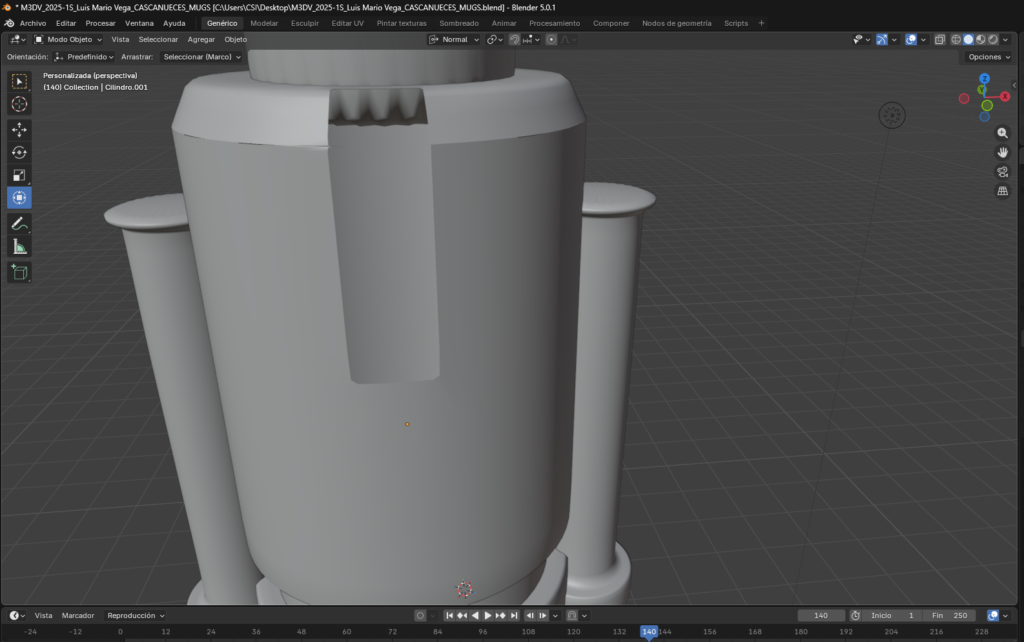The image size is (1024, 642).
Task: Activate the Measure tool
Action: click(19, 246)
